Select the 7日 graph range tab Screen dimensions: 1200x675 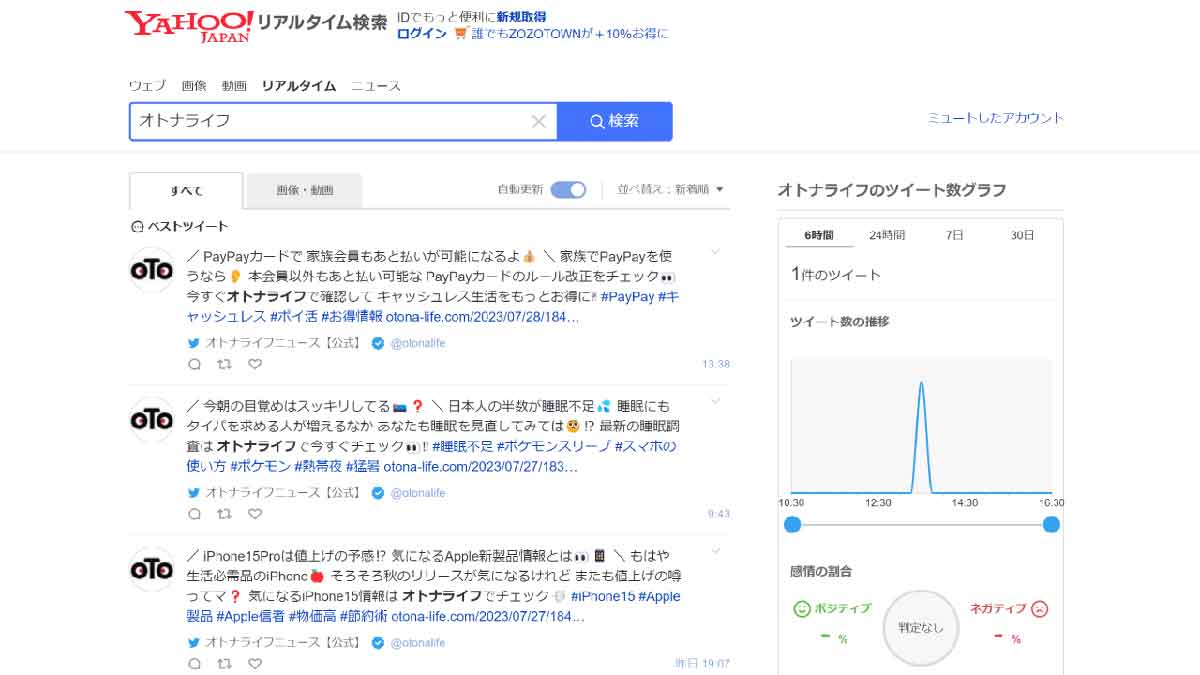[955, 235]
